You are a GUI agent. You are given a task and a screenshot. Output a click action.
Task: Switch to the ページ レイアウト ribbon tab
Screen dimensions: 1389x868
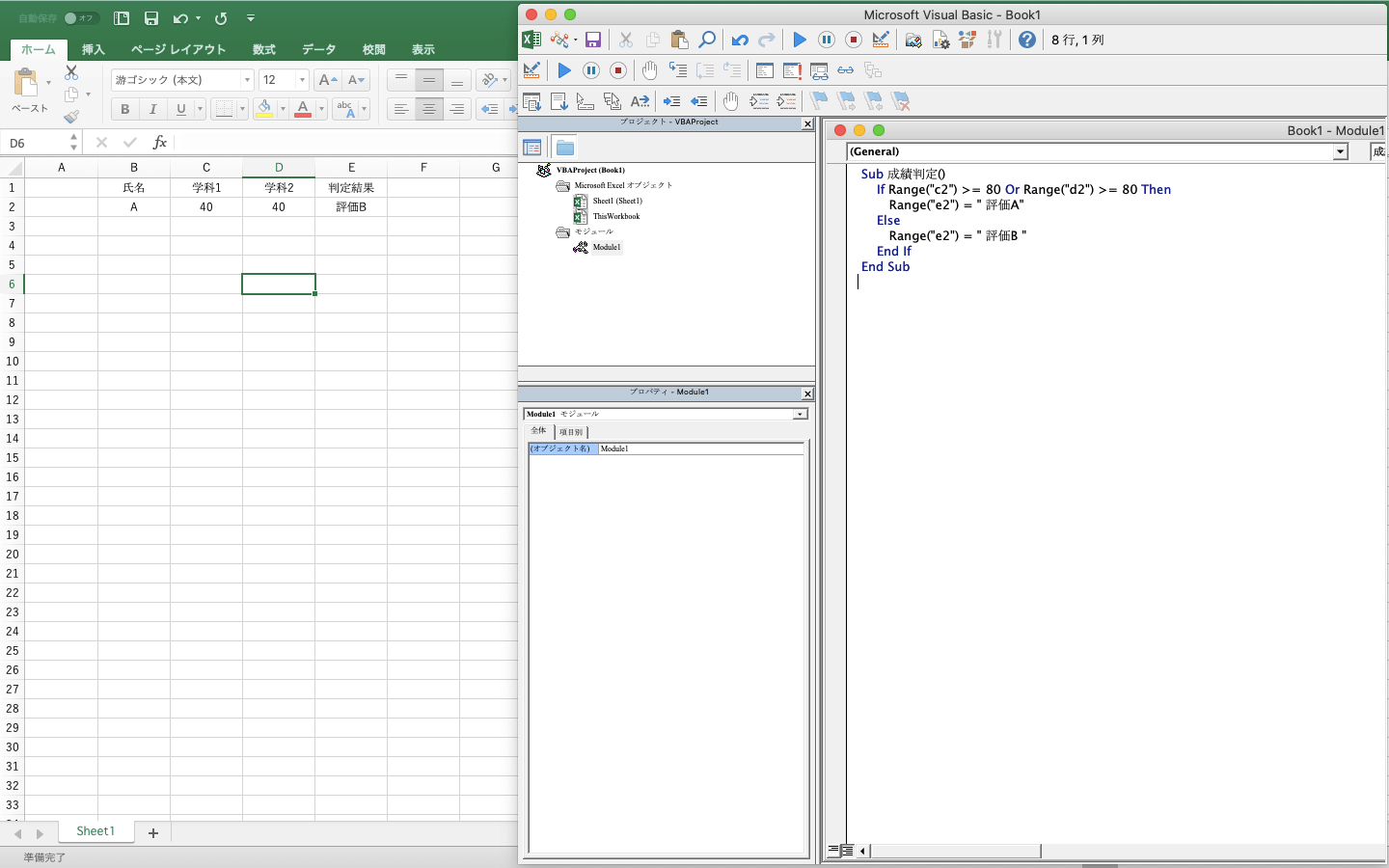[x=178, y=49]
